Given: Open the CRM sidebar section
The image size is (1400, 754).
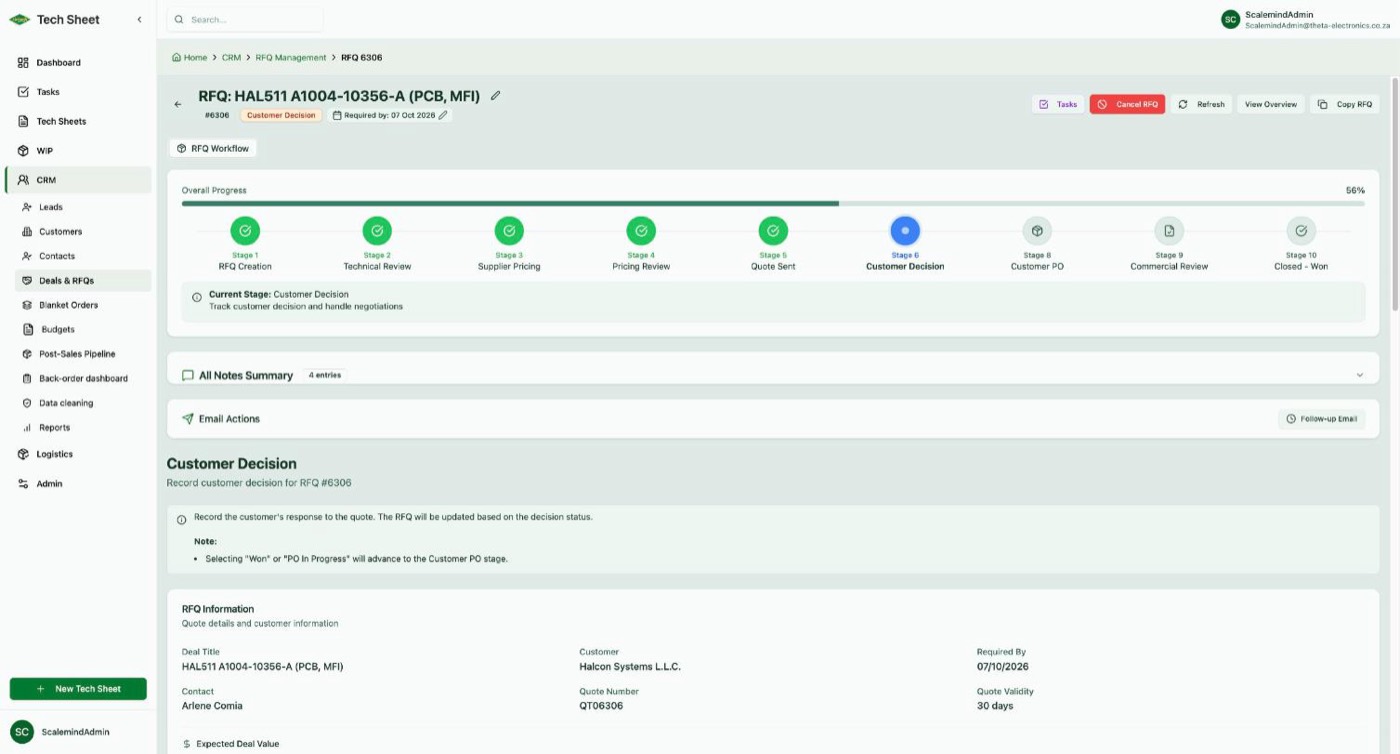Looking at the screenshot, I should [x=78, y=180].
